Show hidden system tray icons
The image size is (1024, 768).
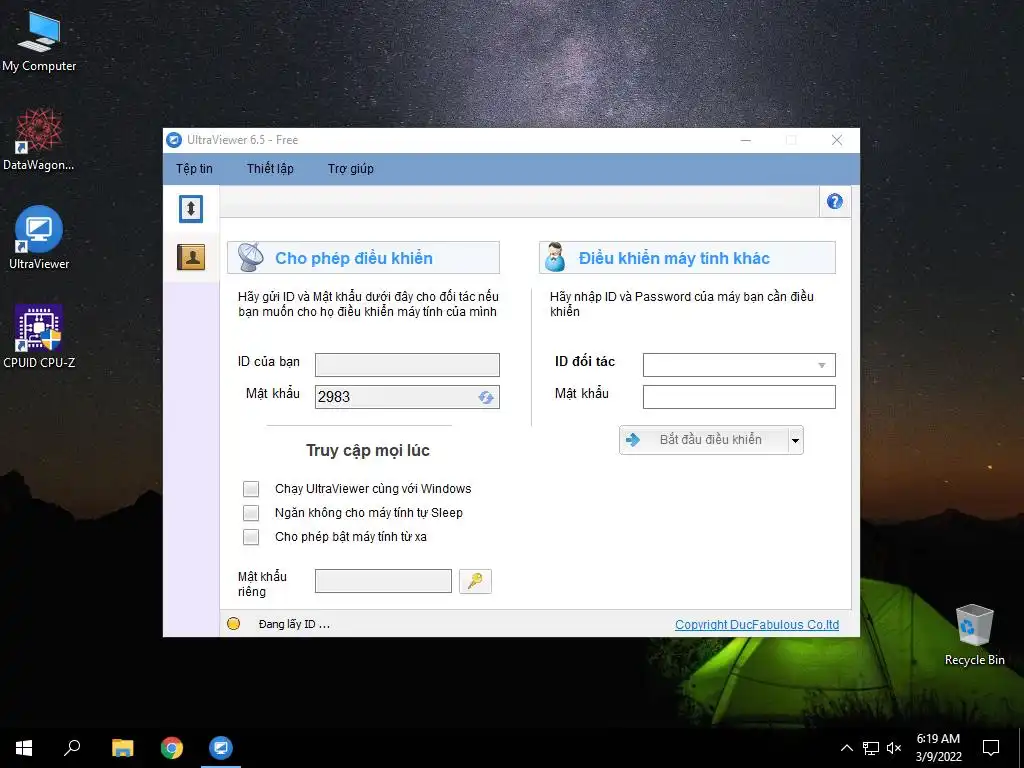846,748
